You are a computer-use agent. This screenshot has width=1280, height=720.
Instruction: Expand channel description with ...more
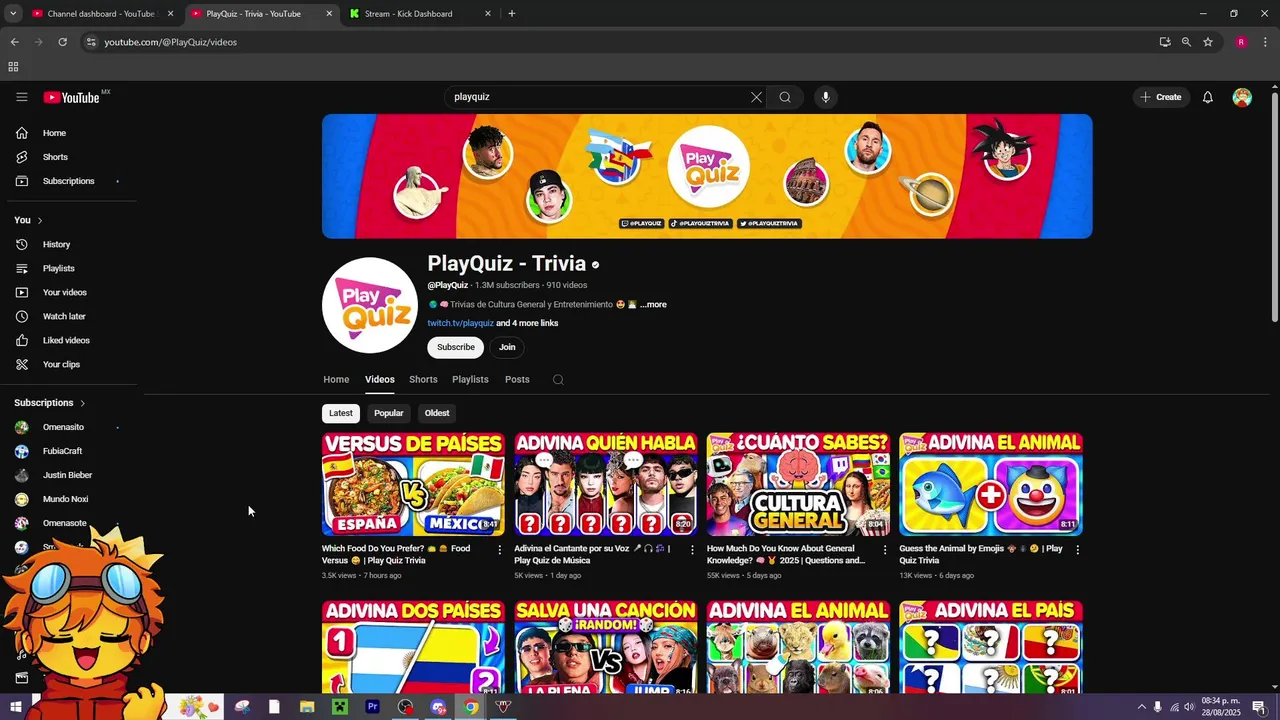tap(653, 305)
